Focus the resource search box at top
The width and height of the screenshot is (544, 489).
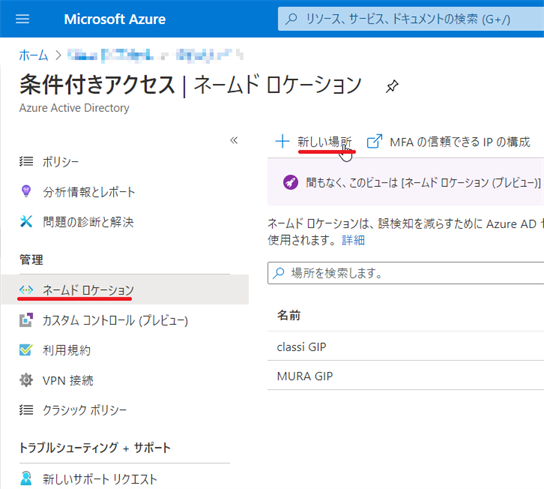tap(411, 19)
